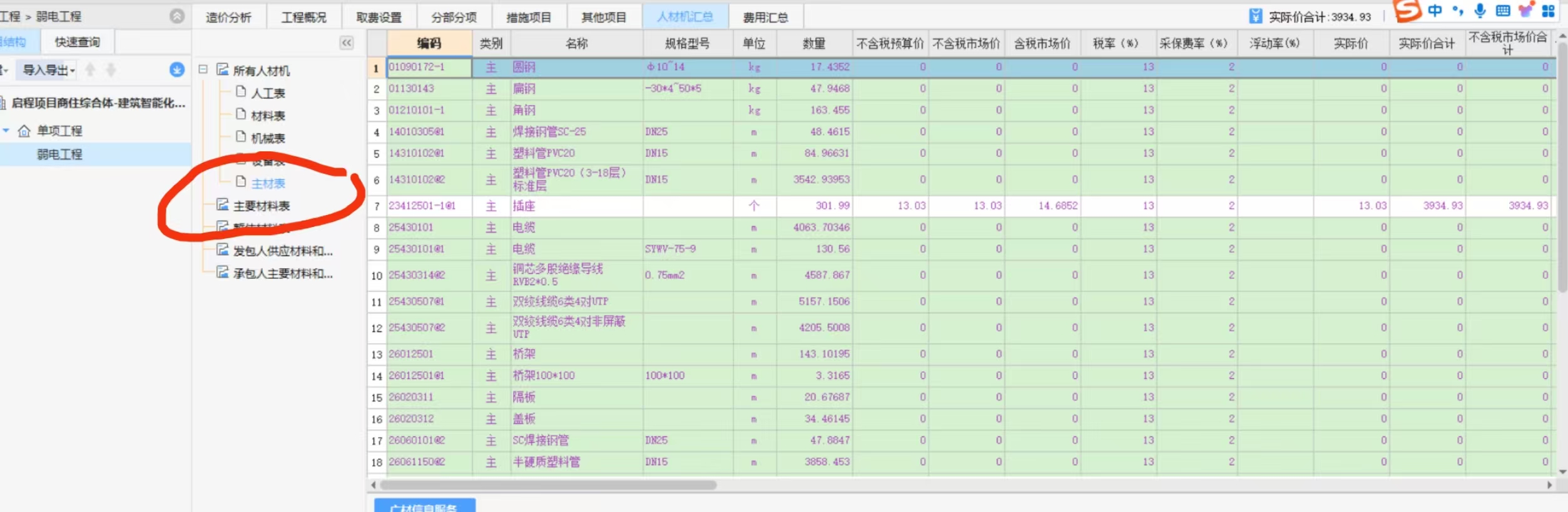This screenshot has height=512, width=1568.
Task: Click the SYWV-75-9 specification cell
Action: [x=688, y=249]
